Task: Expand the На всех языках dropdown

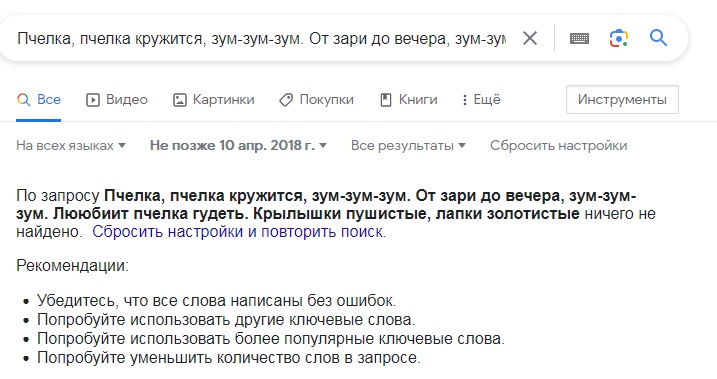Action: [71, 145]
